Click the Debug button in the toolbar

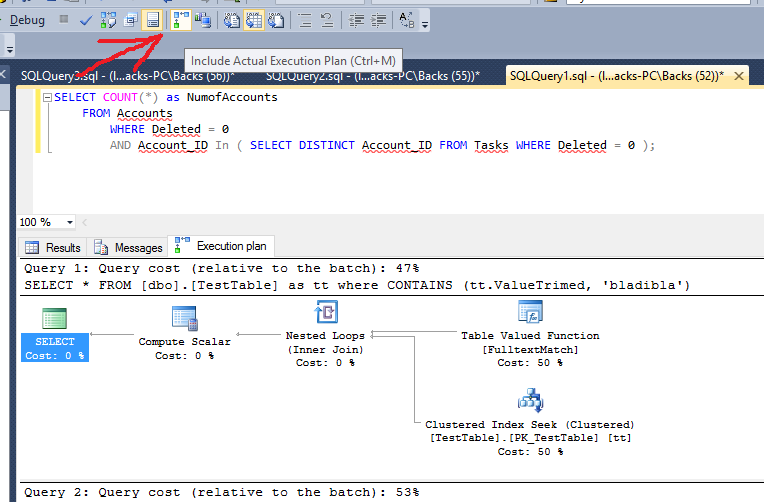point(27,20)
